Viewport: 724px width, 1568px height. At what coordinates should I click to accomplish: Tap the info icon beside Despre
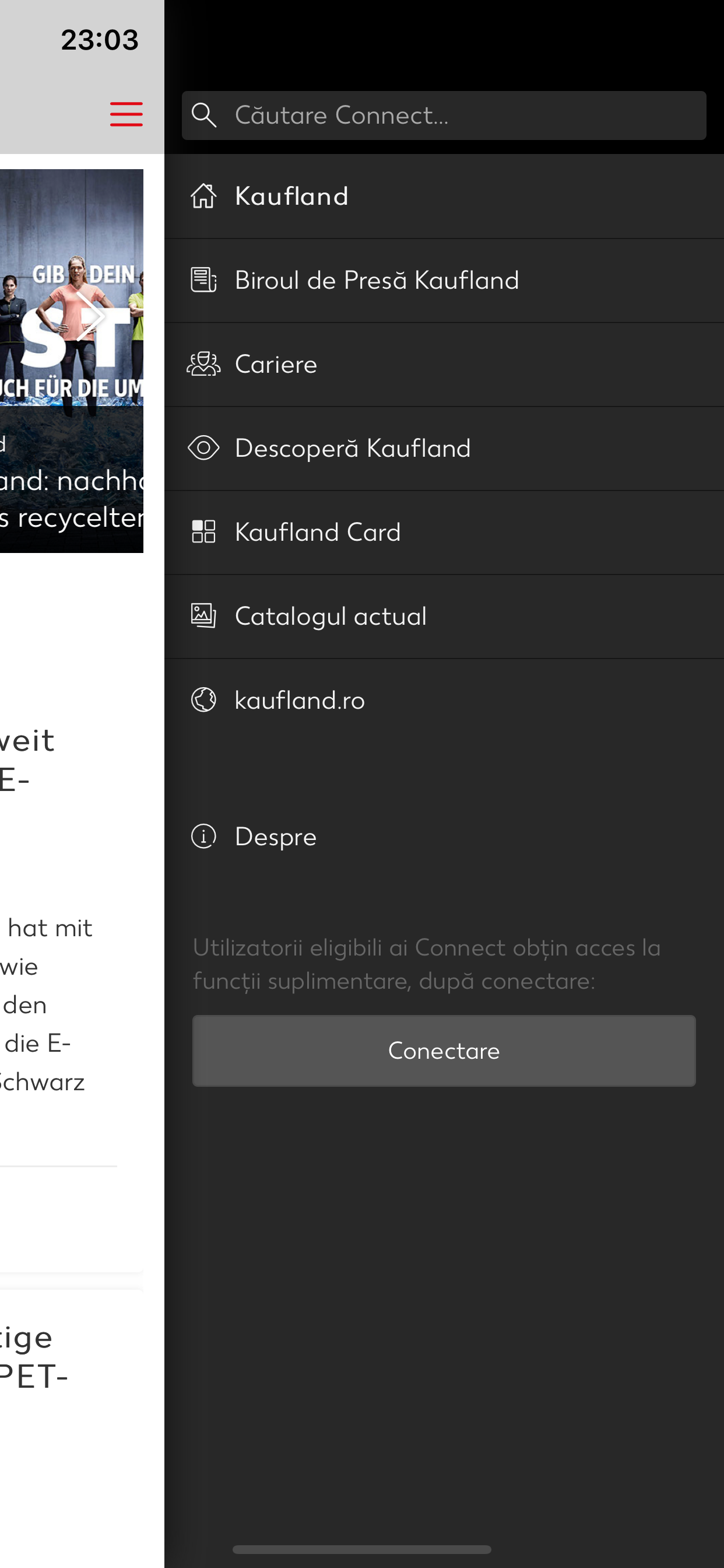tap(203, 836)
